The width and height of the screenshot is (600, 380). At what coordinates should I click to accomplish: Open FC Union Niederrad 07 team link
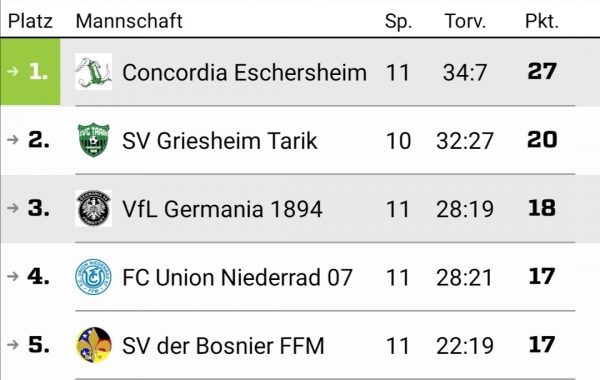click(x=237, y=277)
